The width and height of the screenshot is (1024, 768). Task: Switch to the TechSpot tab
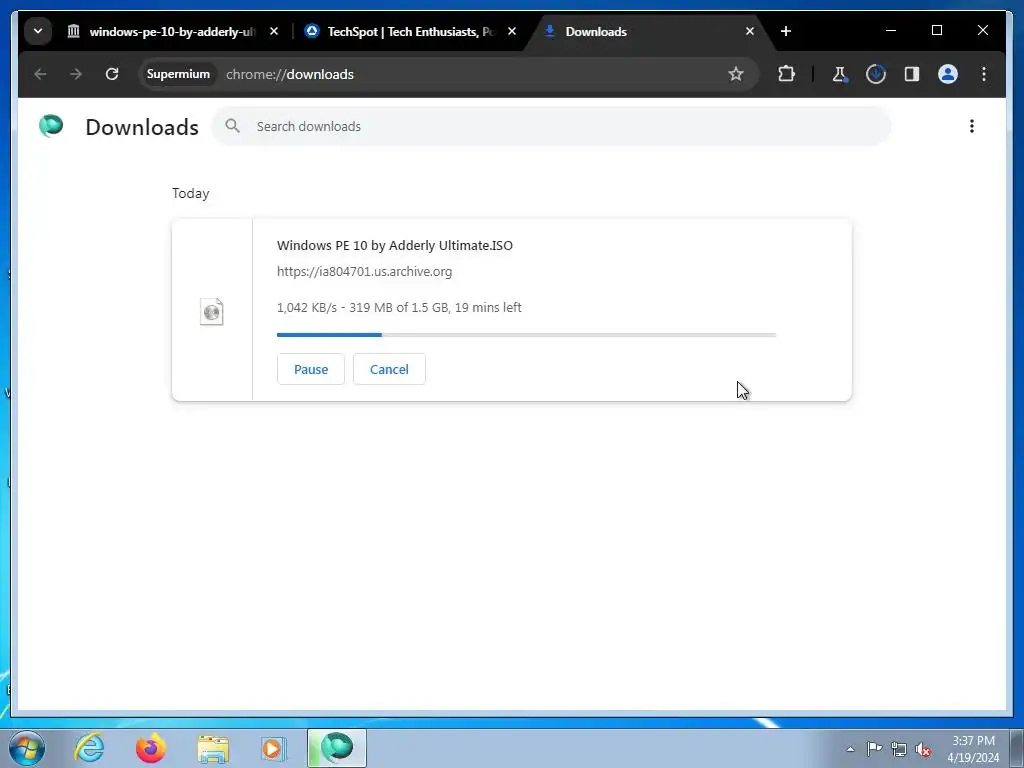point(402,31)
